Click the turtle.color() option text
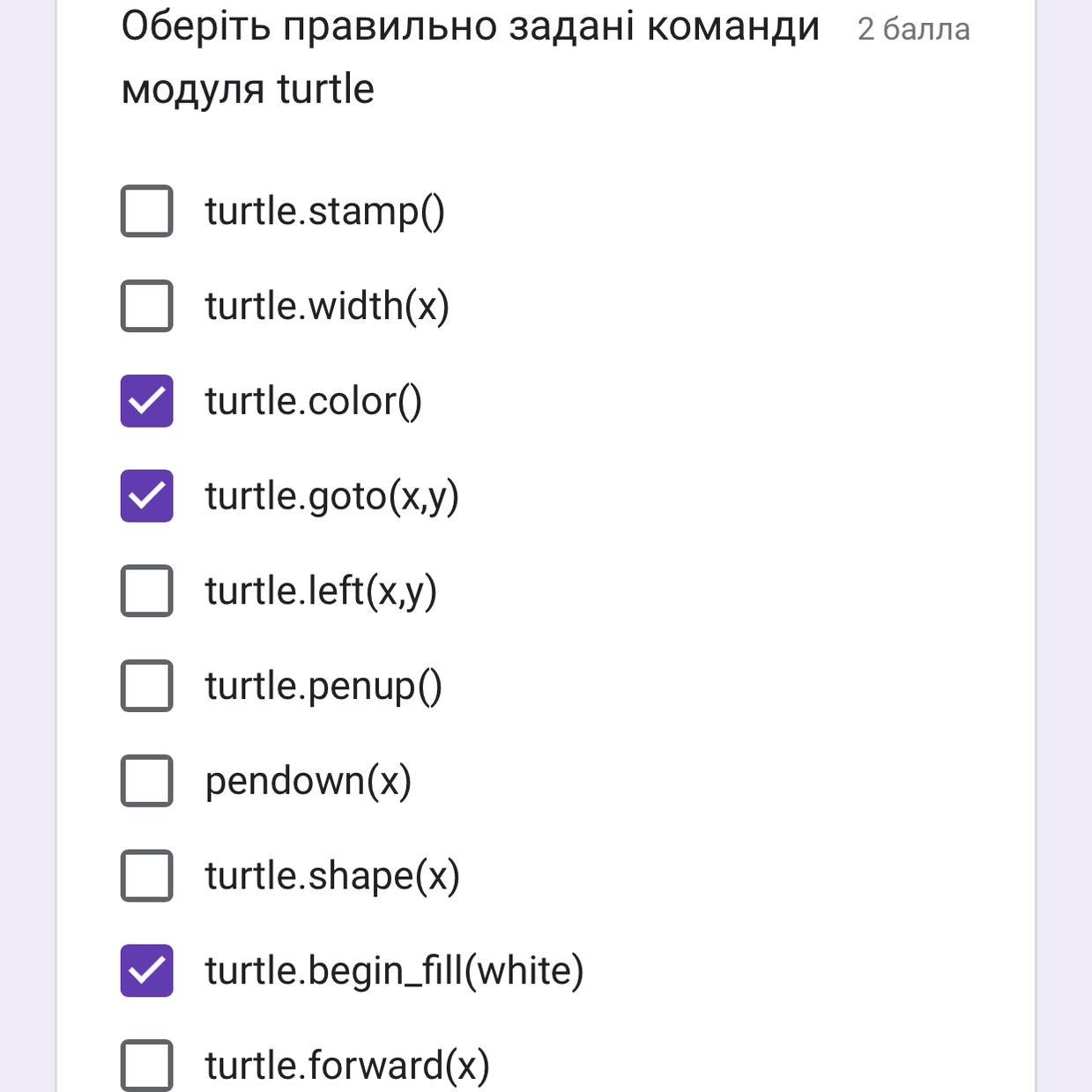 click(313, 401)
